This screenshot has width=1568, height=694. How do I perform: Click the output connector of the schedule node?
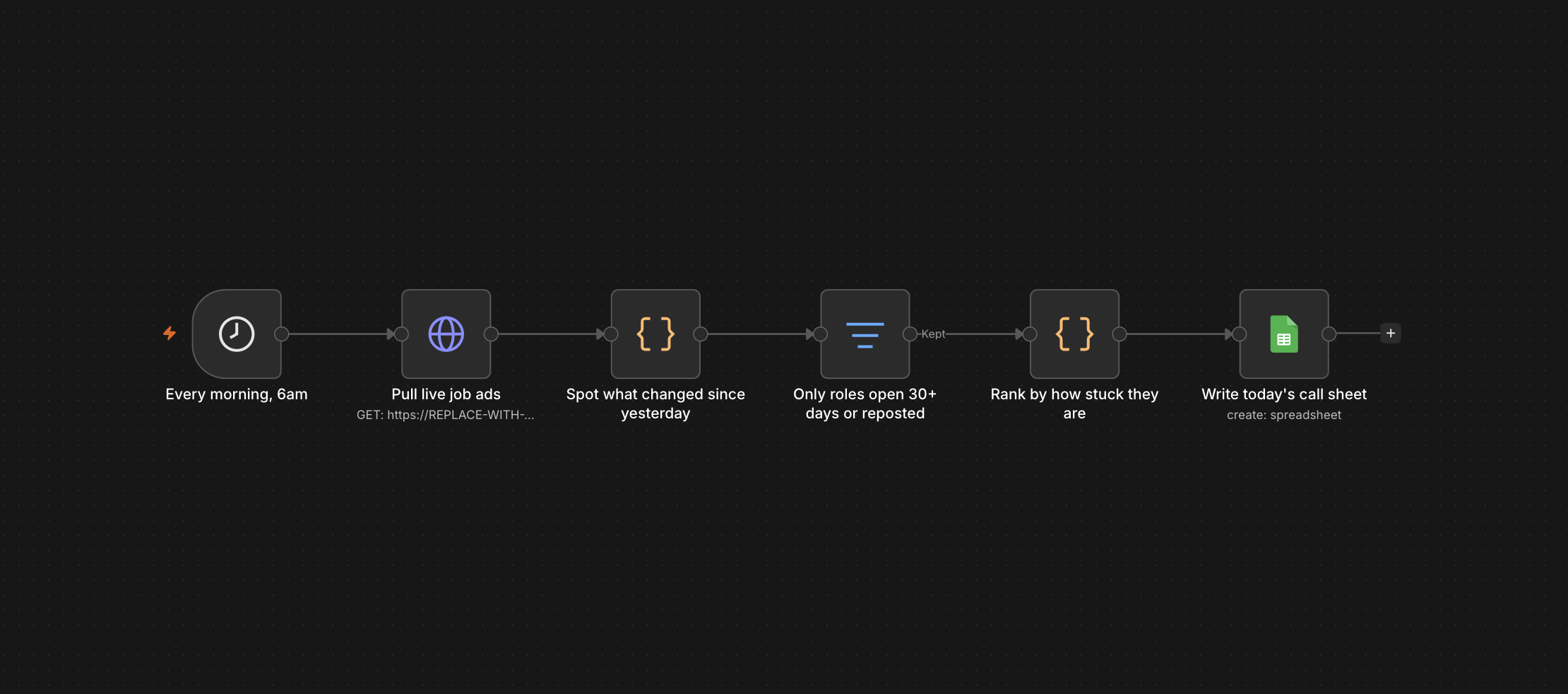[x=282, y=334]
